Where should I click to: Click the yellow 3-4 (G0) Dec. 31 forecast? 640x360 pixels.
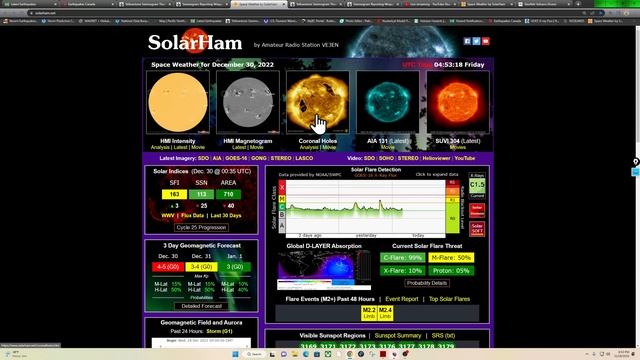(x=201, y=267)
